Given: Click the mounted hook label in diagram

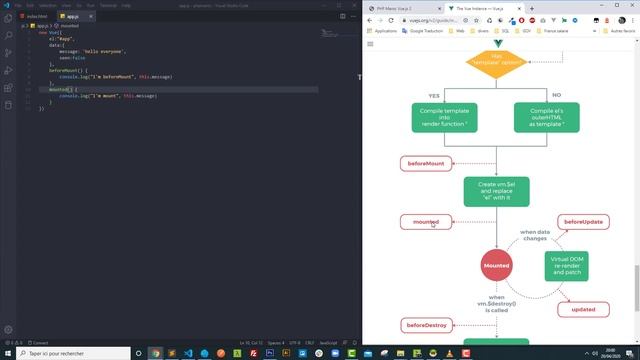Looking at the screenshot, I should 426,222.
